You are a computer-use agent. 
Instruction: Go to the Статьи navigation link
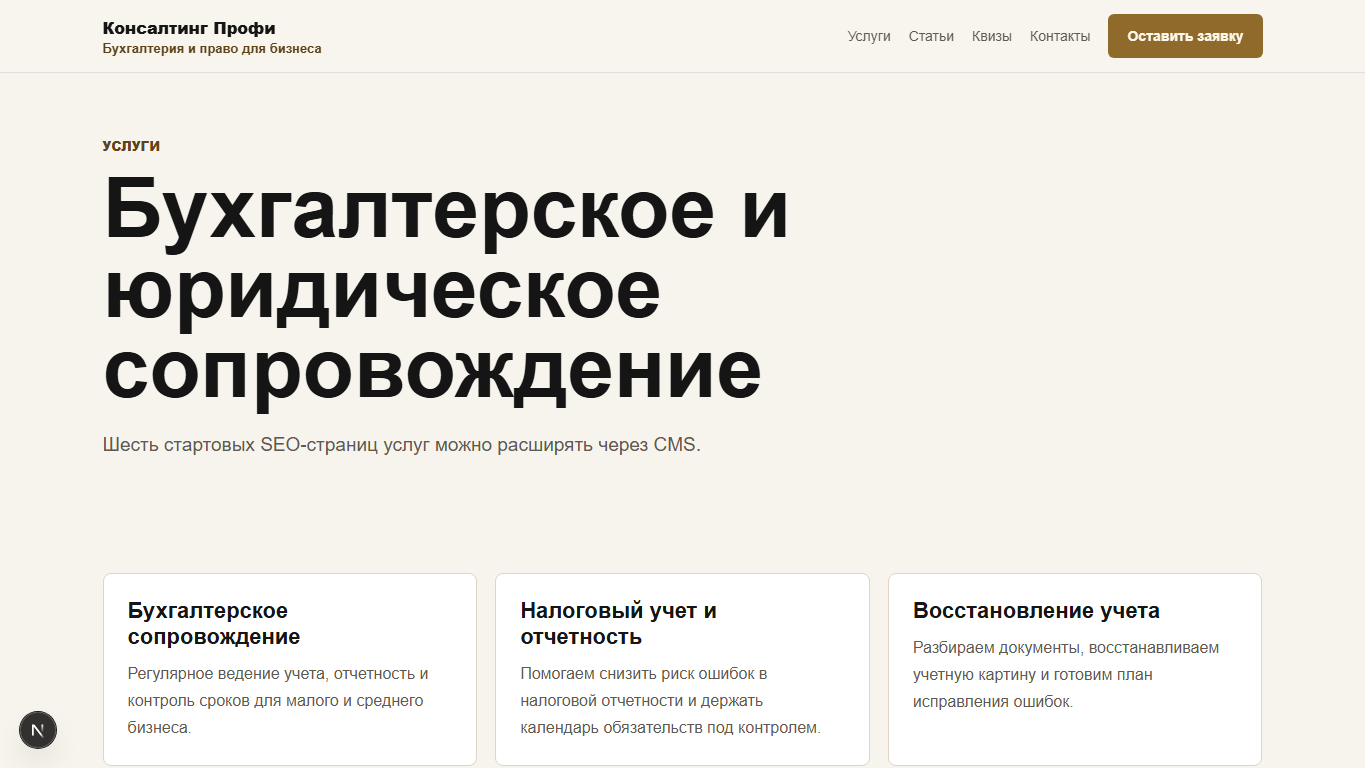(x=931, y=36)
